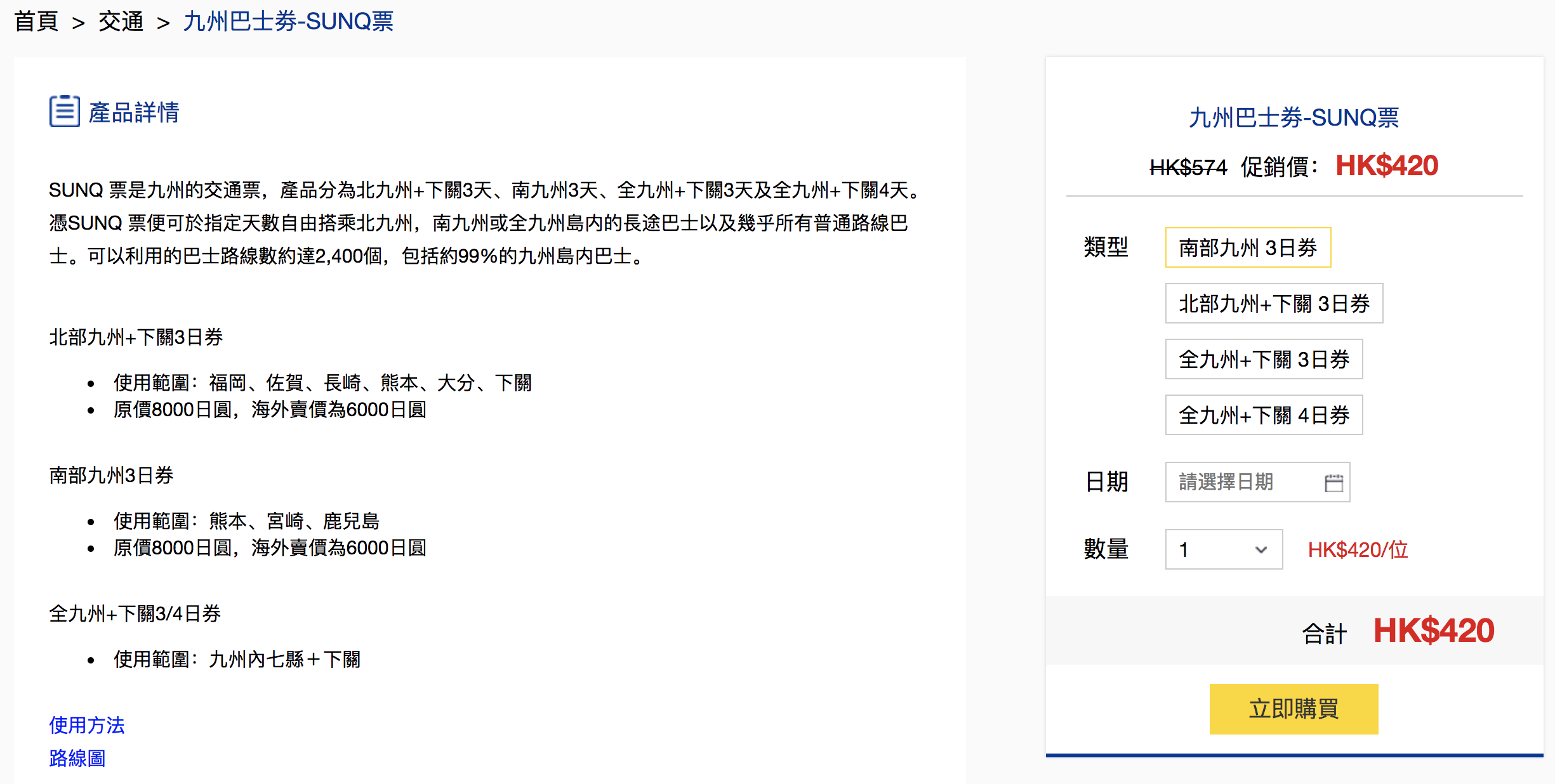This screenshot has width=1555, height=784.
Task: Click the 使用範圍：九州內七縣＋下關 bullet line
Action: click(237, 659)
